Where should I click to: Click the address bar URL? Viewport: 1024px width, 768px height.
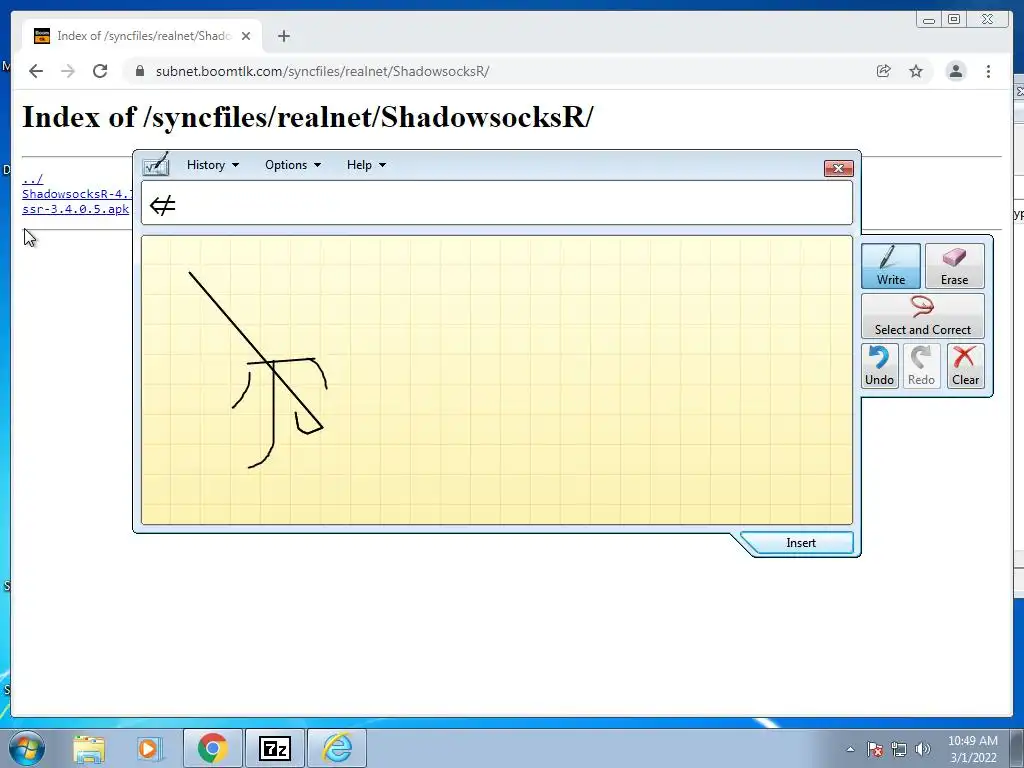(x=323, y=71)
